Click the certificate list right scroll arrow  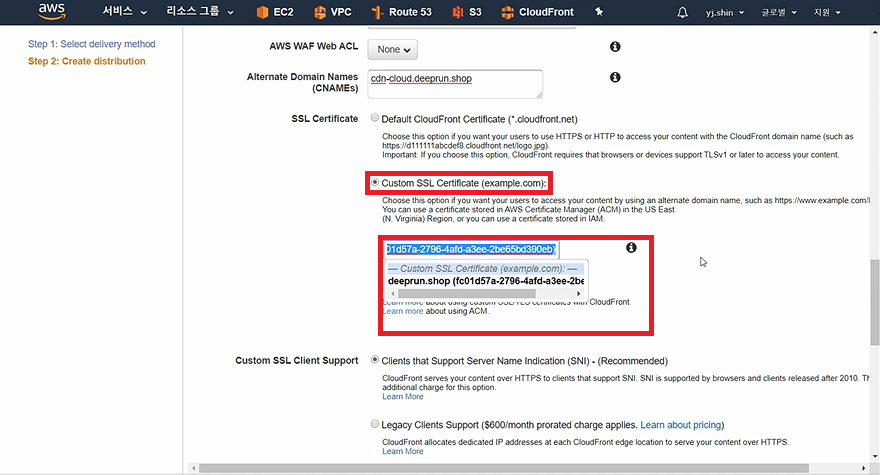coord(579,294)
